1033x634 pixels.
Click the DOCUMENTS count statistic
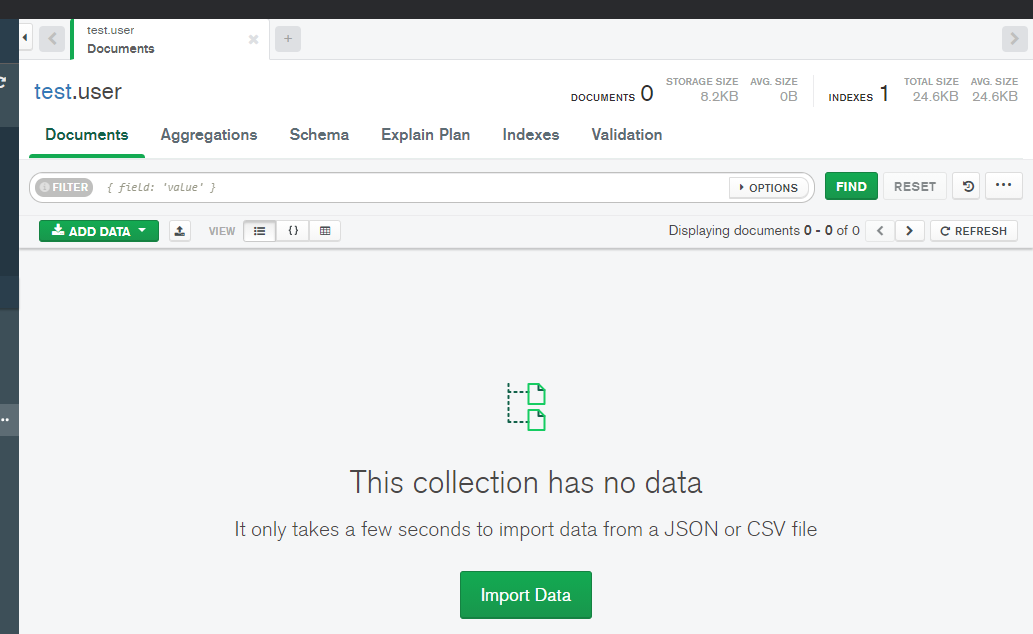point(612,94)
